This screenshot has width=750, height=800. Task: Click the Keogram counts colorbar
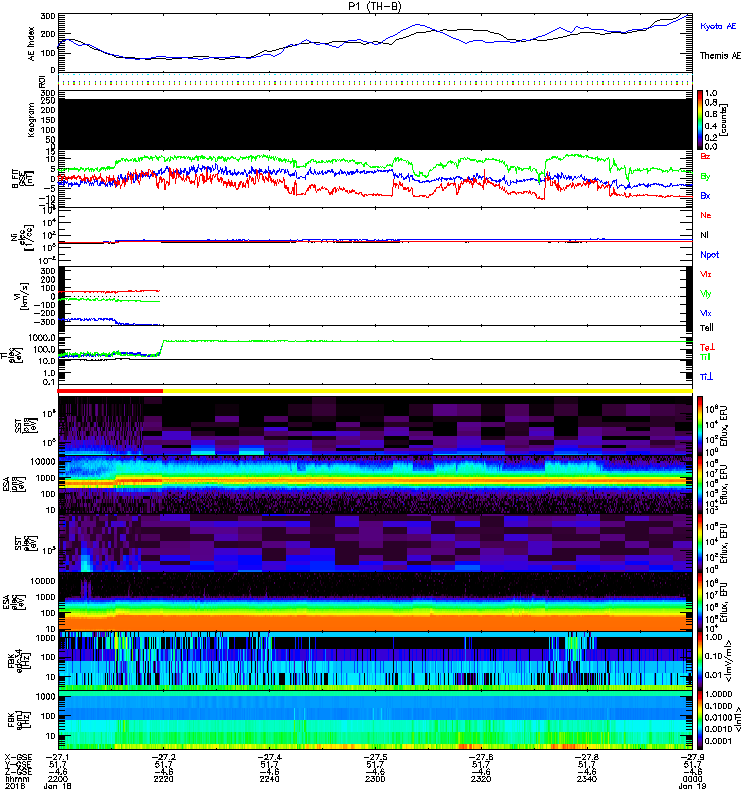point(699,120)
